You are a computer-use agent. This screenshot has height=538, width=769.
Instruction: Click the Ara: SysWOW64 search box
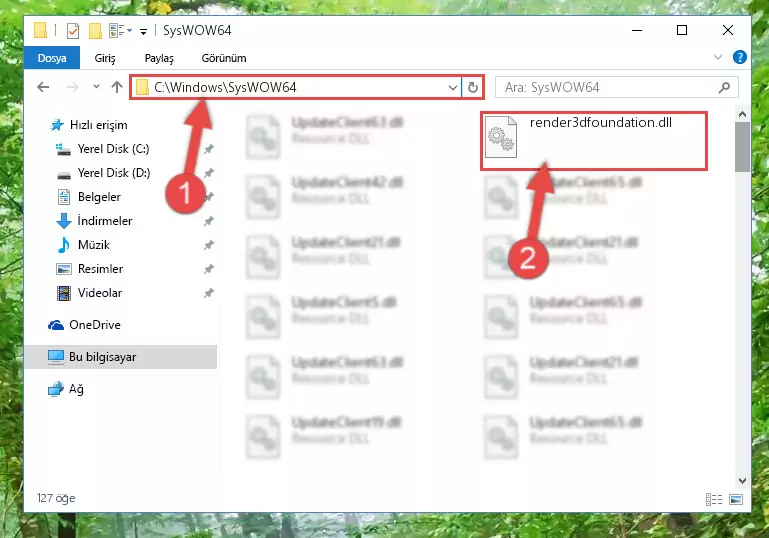[x=616, y=88]
